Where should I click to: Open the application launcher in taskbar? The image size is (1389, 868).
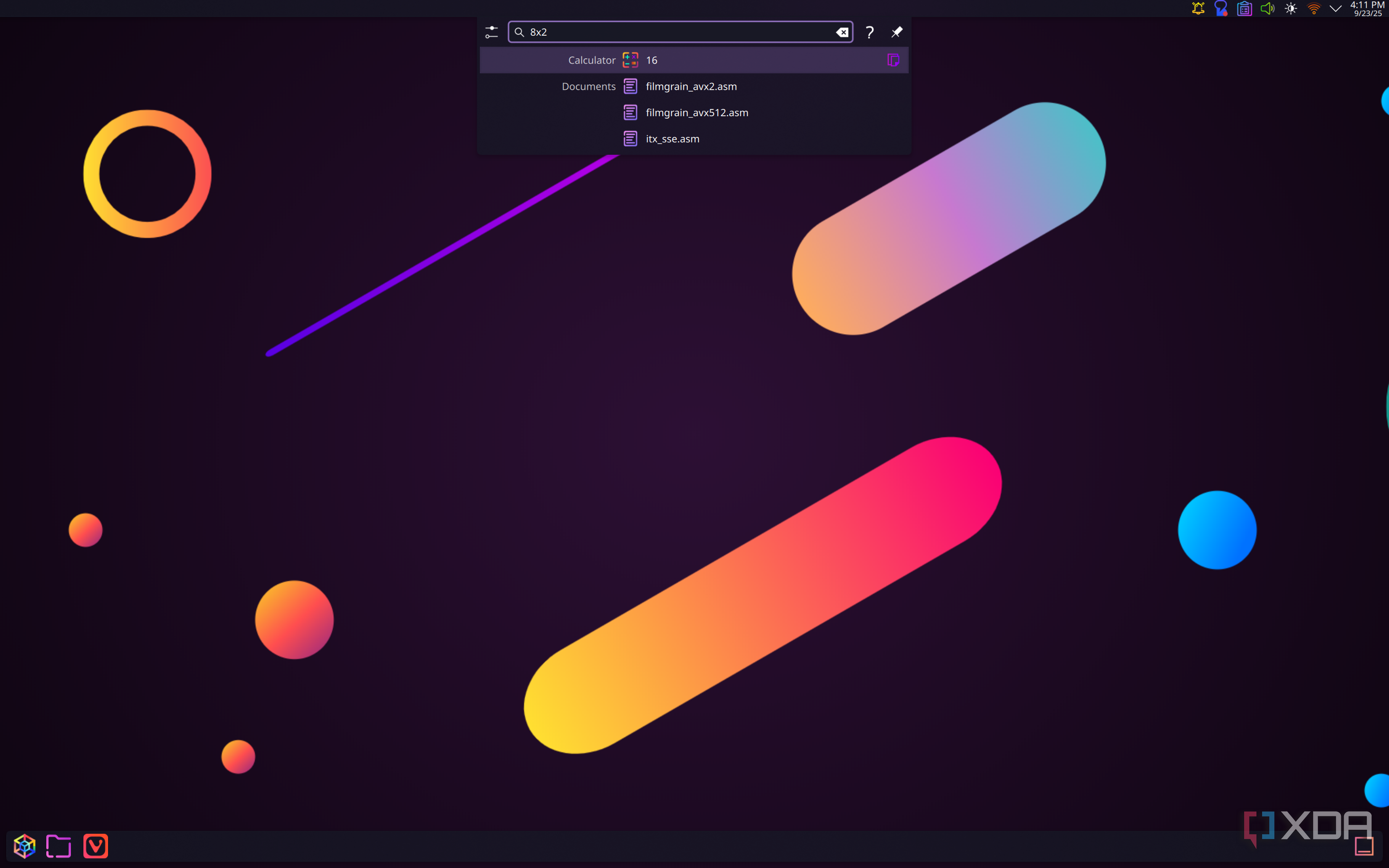coord(25,846)
